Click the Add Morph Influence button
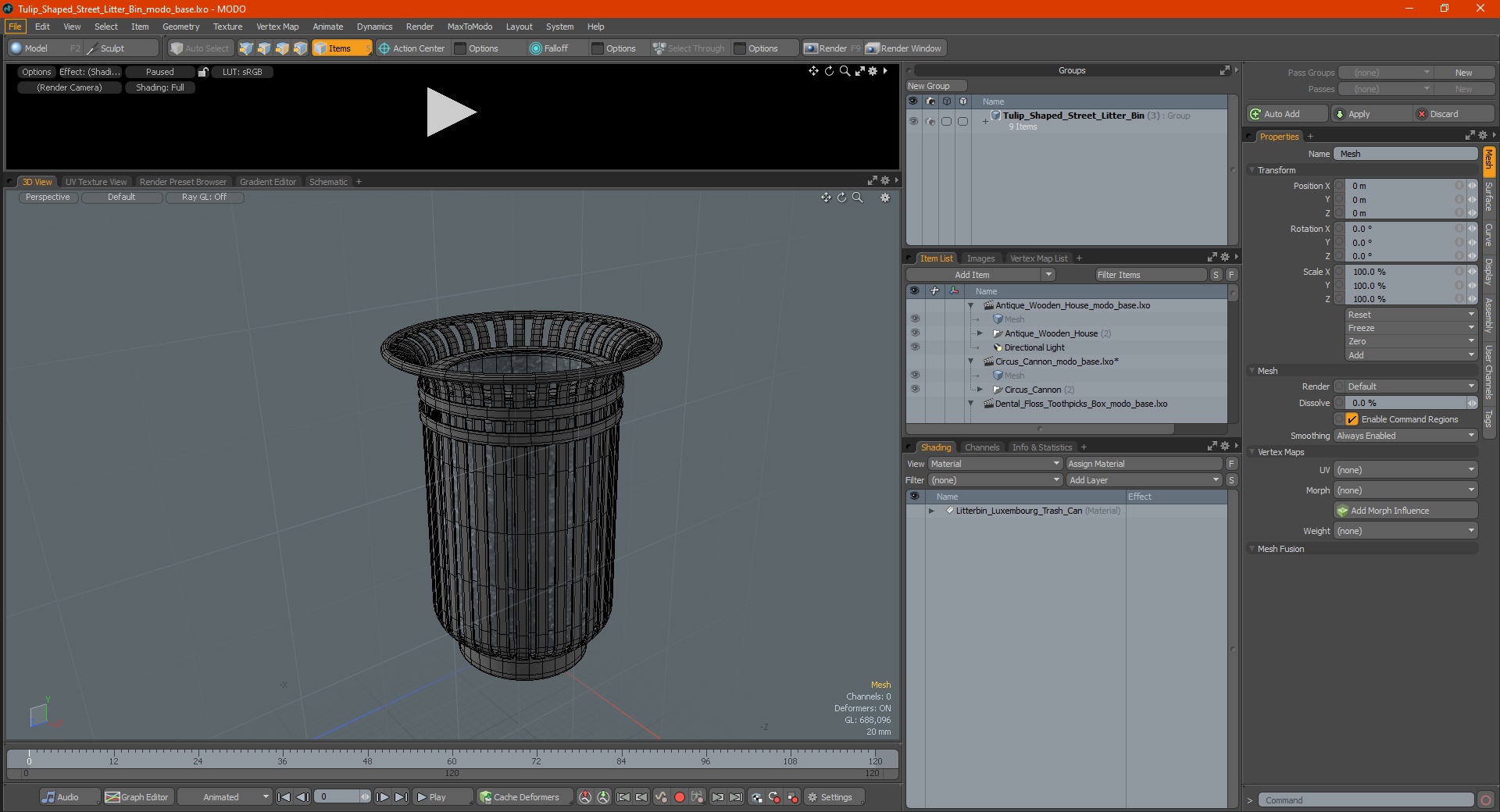Image resolution: width=1500 pixels, height=812 pixels. [1405, 511]
